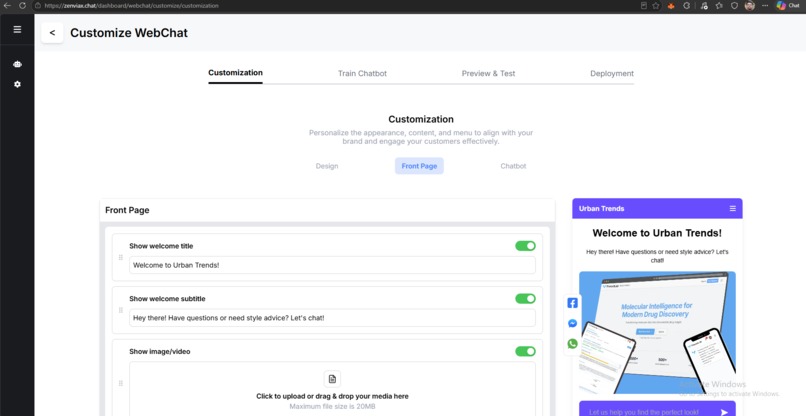Viewport: 806px width, 416px height.
Task: Click the browser back arrow
Action: click(7, 6)
